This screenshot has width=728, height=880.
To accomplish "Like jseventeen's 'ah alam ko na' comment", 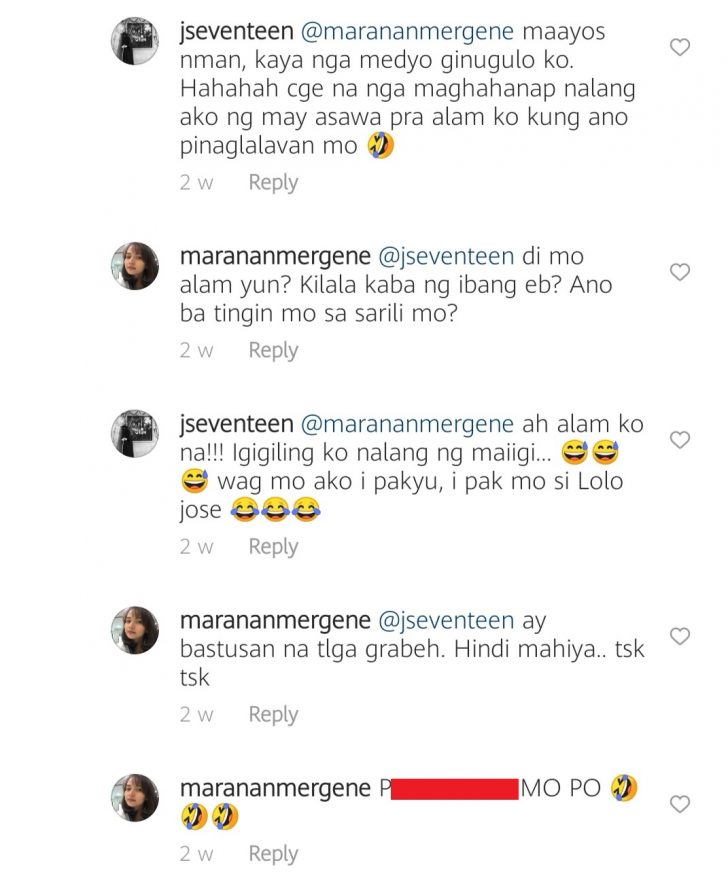I will tap(680, 439).
